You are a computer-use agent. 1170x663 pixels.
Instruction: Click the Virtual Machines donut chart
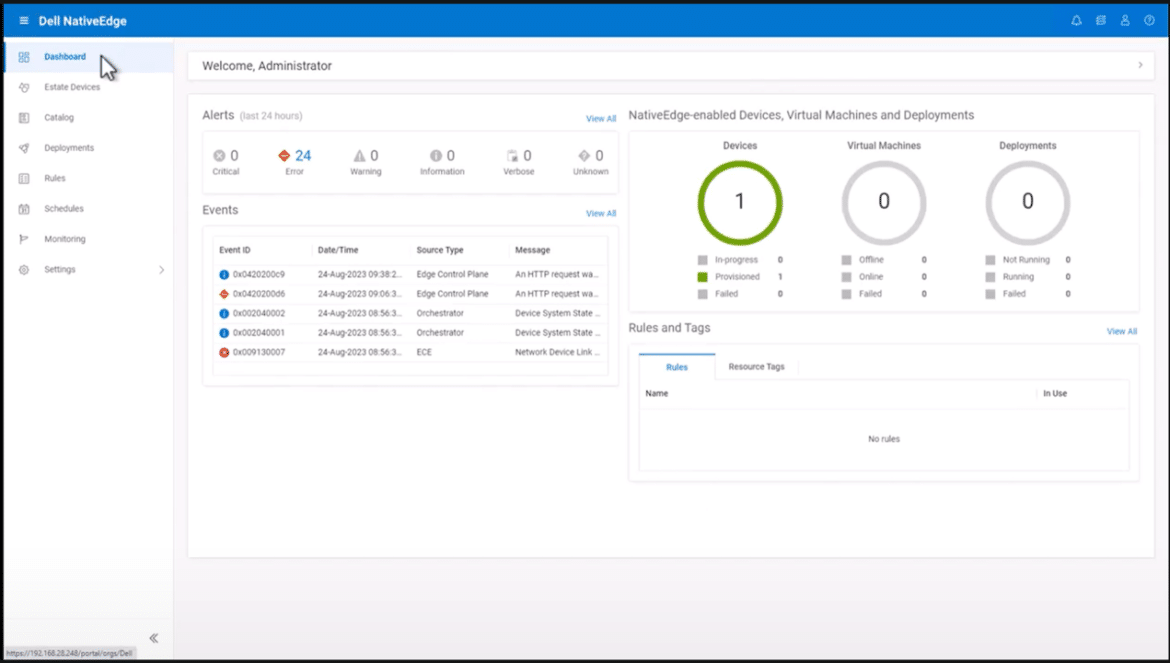click(883, 202)
